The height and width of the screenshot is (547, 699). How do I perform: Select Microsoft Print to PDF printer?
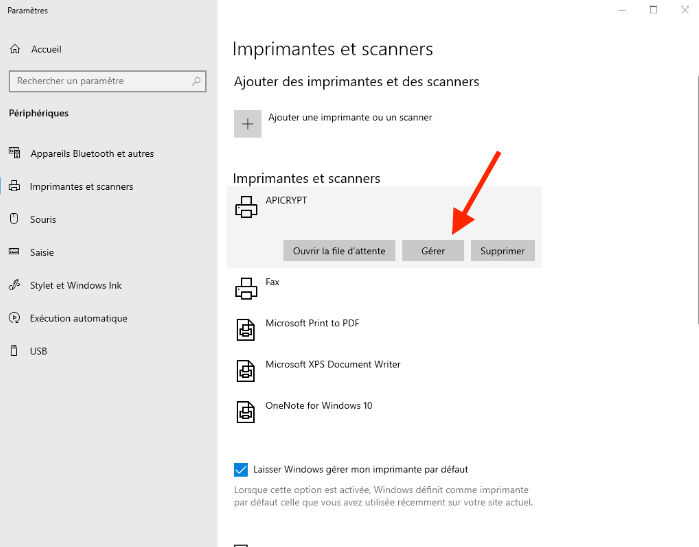384,330
